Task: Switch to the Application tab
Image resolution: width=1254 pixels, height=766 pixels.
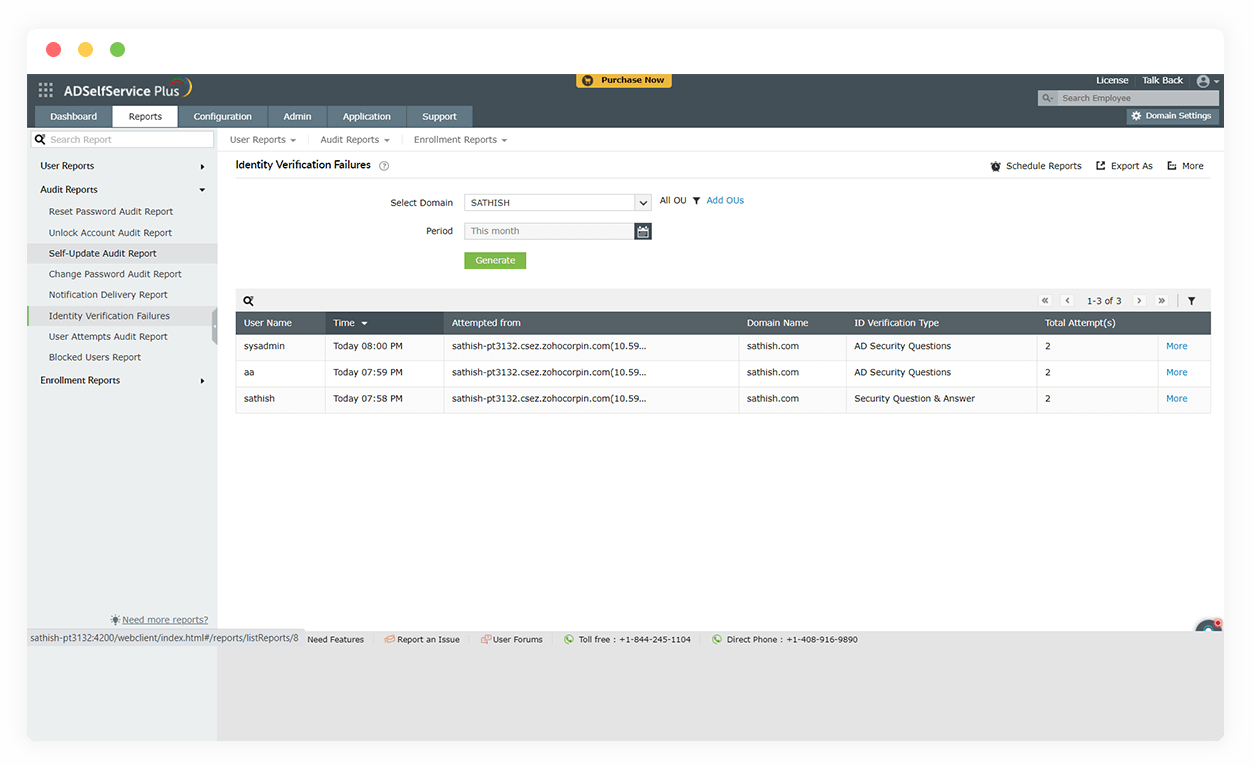Action: 367,117
